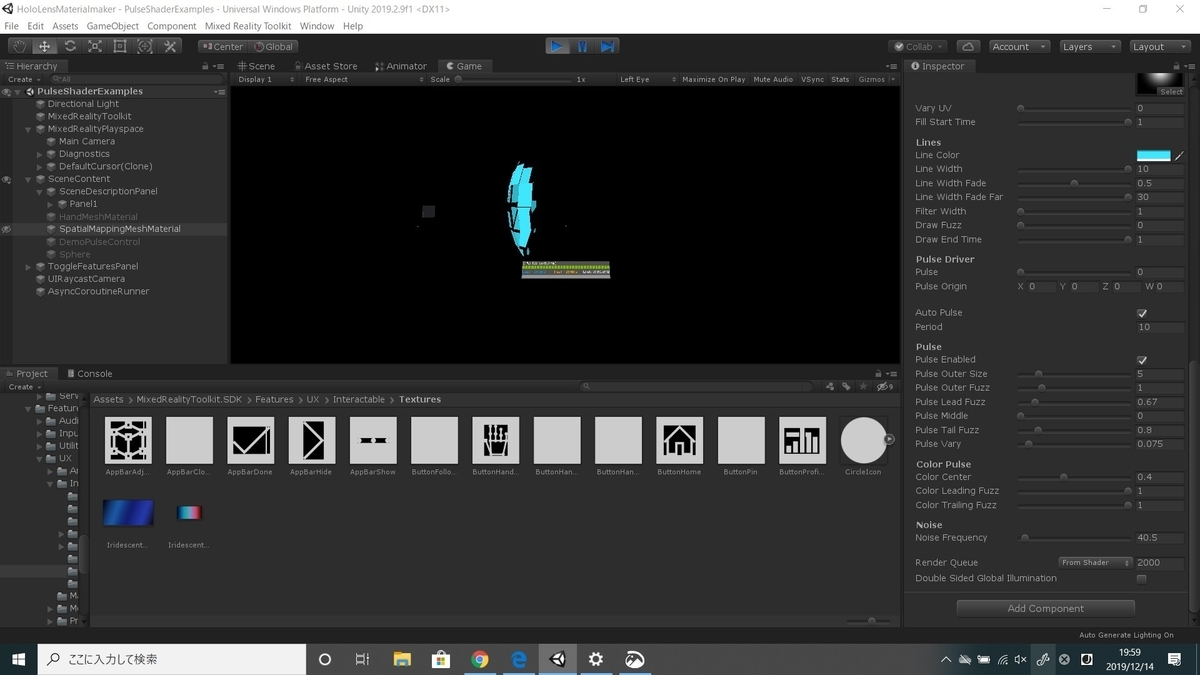This screenshot has height=675, width=1200.
Task: Select the combined Transform tool
Action: point(145,46)
